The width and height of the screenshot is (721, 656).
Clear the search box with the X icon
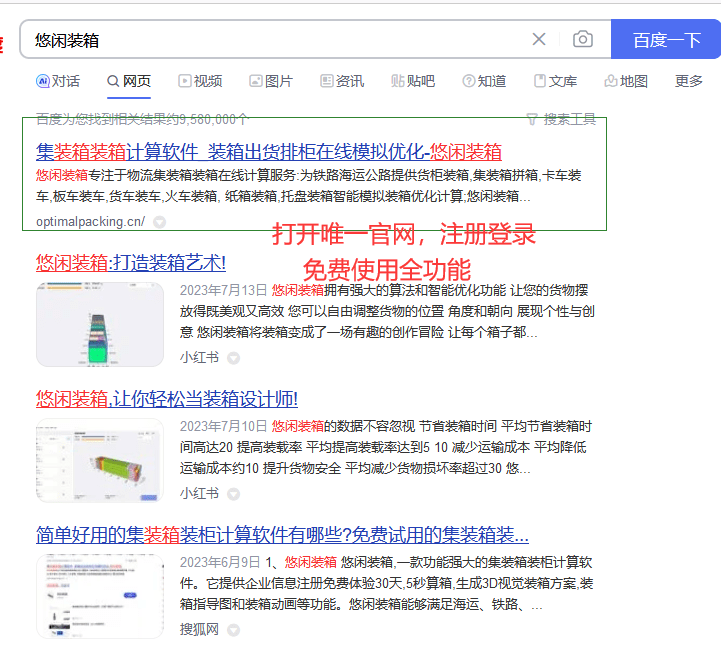[539, 39]
